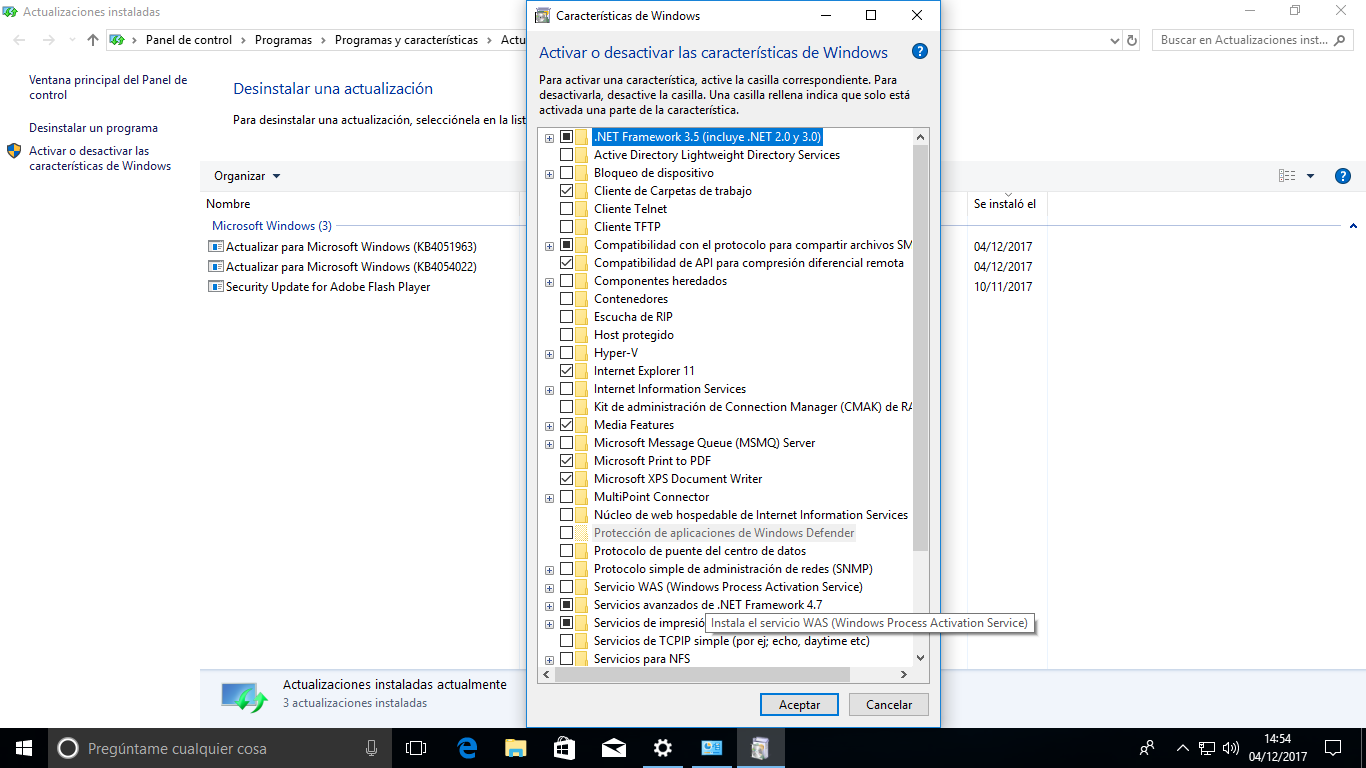Expand Bloqueo de dispositivo node
Viewport: 1366px width, 768px height.
tap(549, 174)
